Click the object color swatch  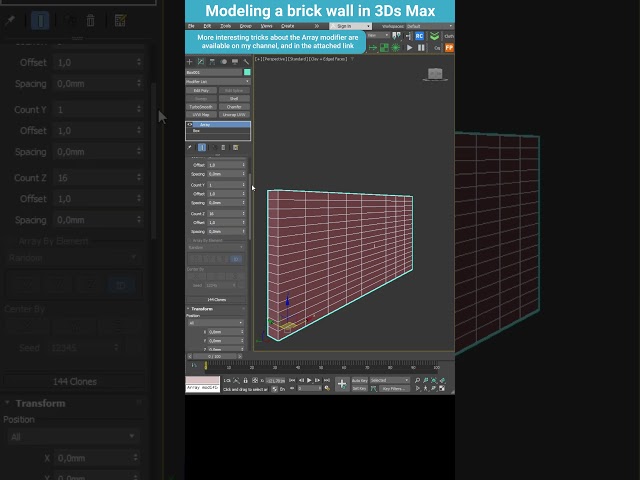click(247, 72)
